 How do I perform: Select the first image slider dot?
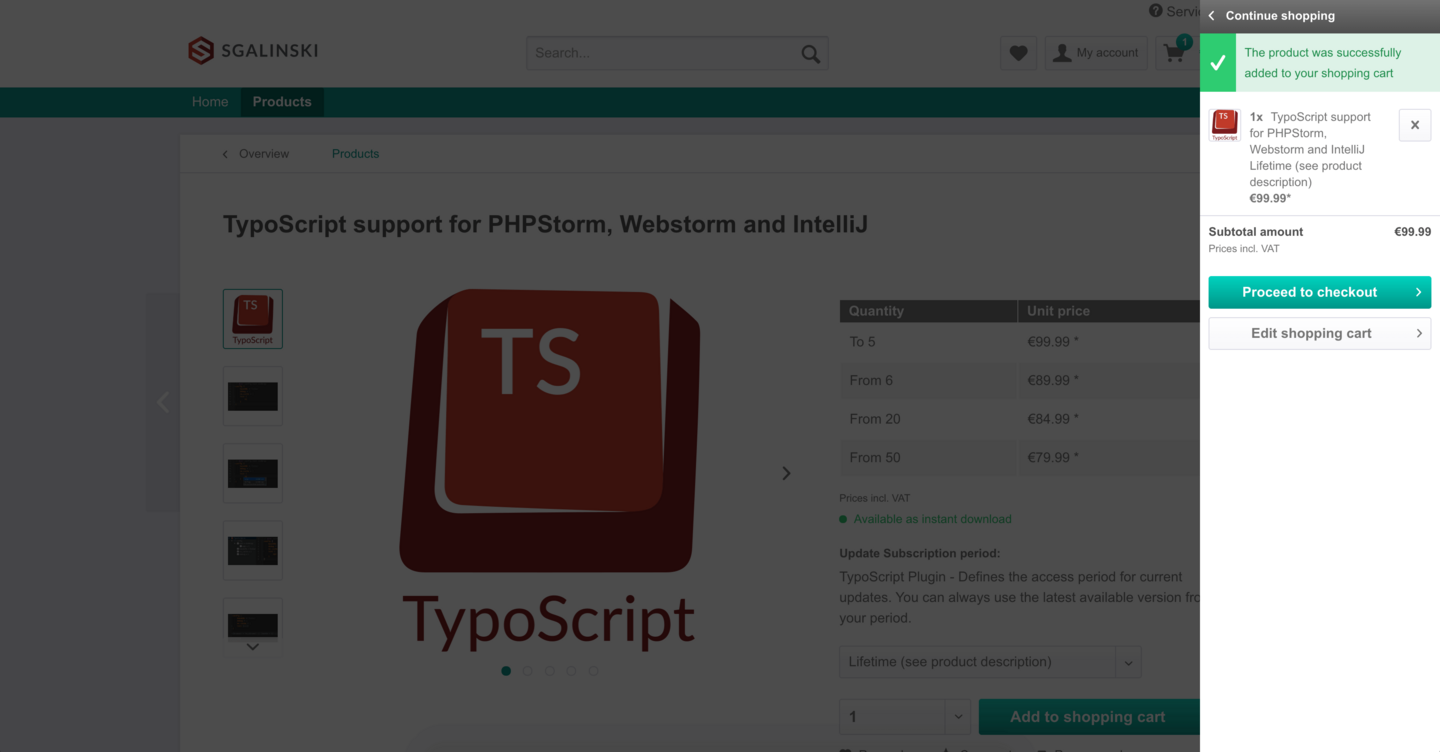506,671
